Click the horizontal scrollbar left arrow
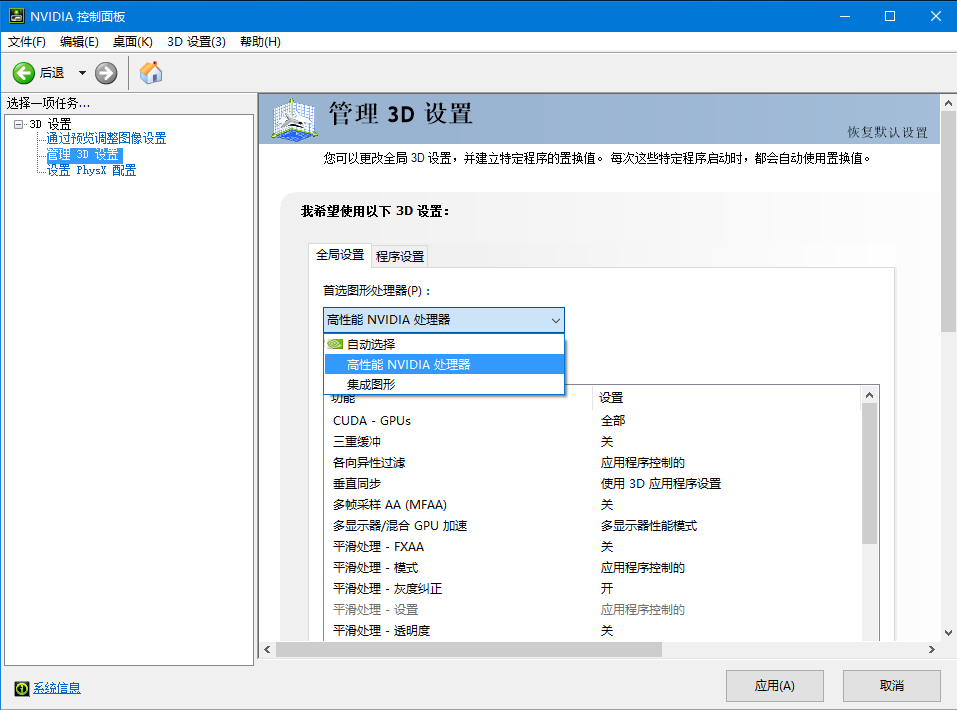 [267, 650]
